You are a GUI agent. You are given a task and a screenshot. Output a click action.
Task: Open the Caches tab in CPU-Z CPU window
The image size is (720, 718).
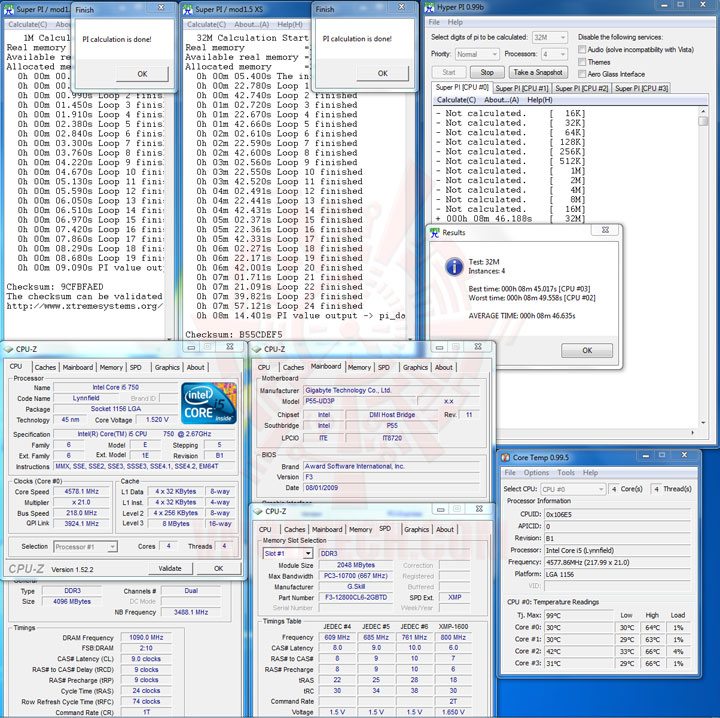pos(45,367)
